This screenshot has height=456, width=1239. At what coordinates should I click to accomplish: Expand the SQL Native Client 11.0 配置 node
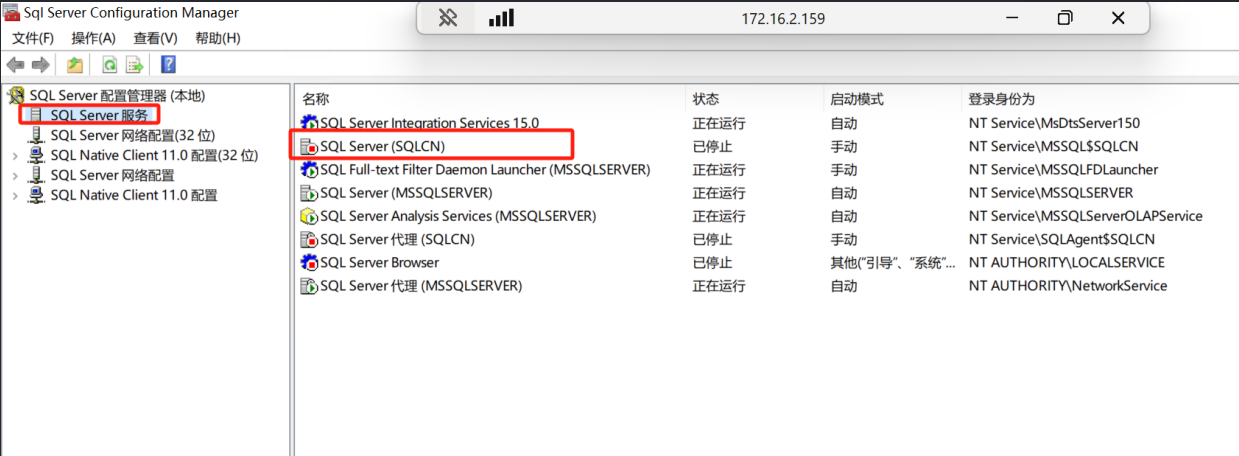[x=15, y=196]
